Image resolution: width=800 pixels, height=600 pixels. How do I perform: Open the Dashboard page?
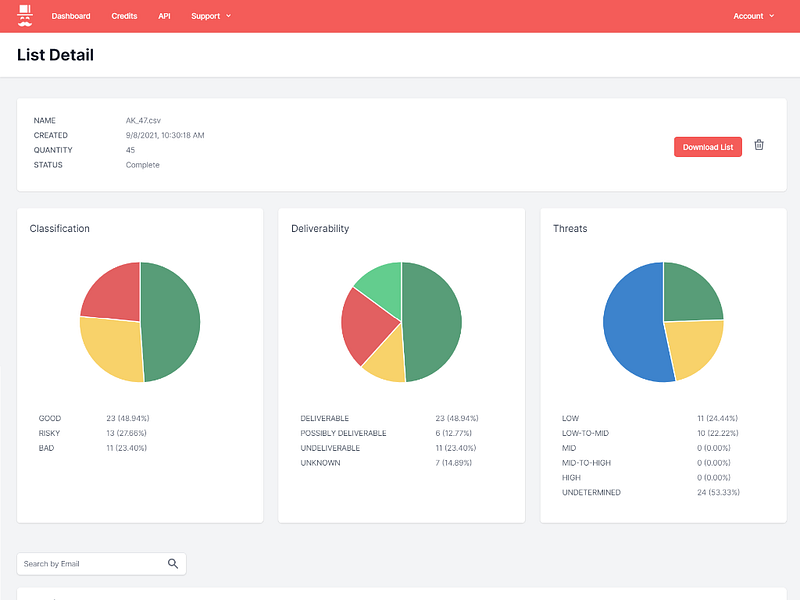point(71,16)
